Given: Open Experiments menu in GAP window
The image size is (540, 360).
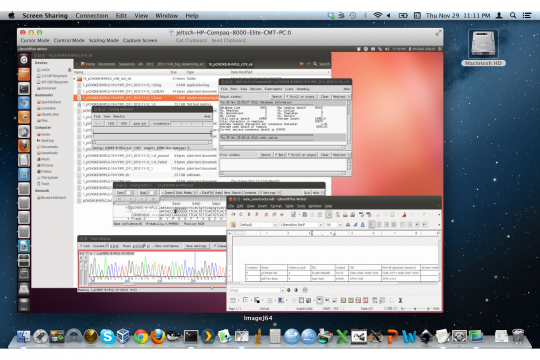Looking at the screenshot, I should [273, 89].
